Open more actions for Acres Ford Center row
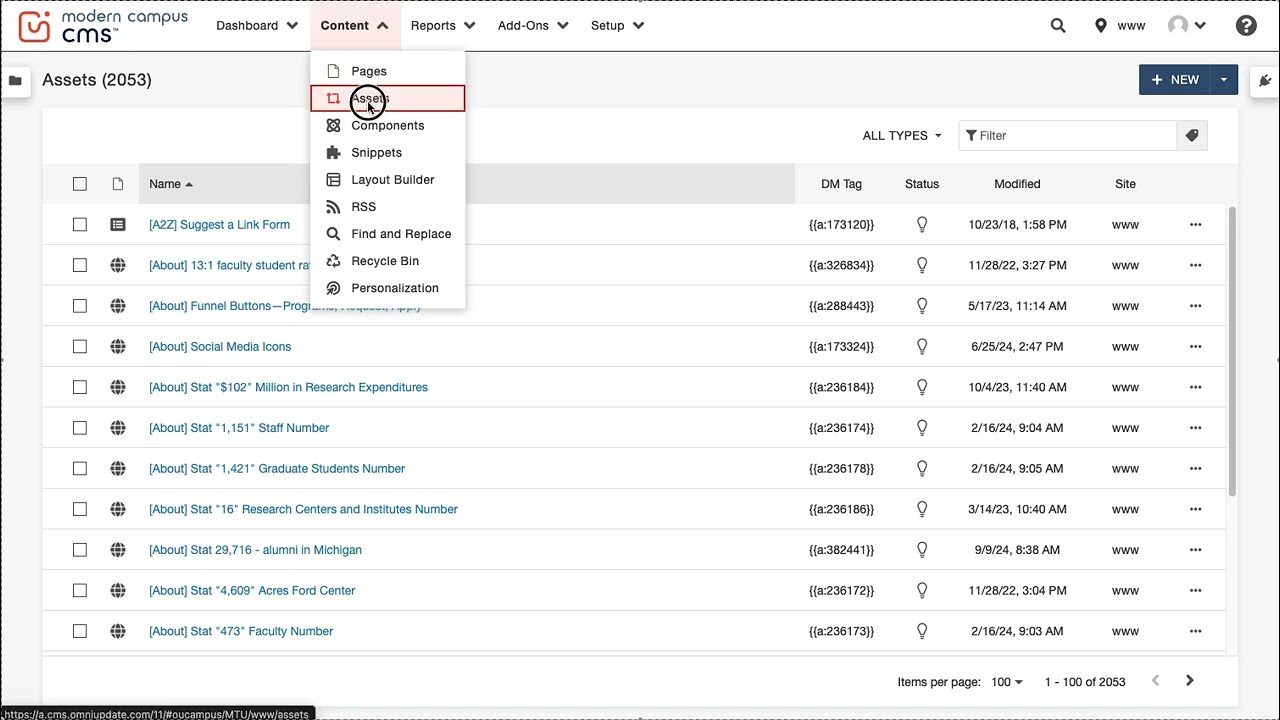The width and height of the screenshot is (1280, 720). click(x=1195, y=591)
